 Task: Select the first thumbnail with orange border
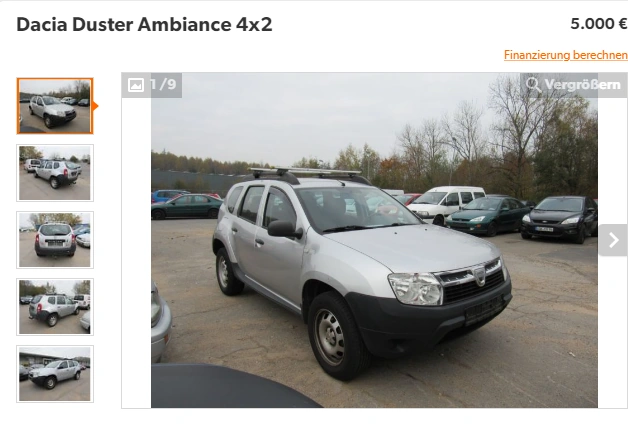55,106
